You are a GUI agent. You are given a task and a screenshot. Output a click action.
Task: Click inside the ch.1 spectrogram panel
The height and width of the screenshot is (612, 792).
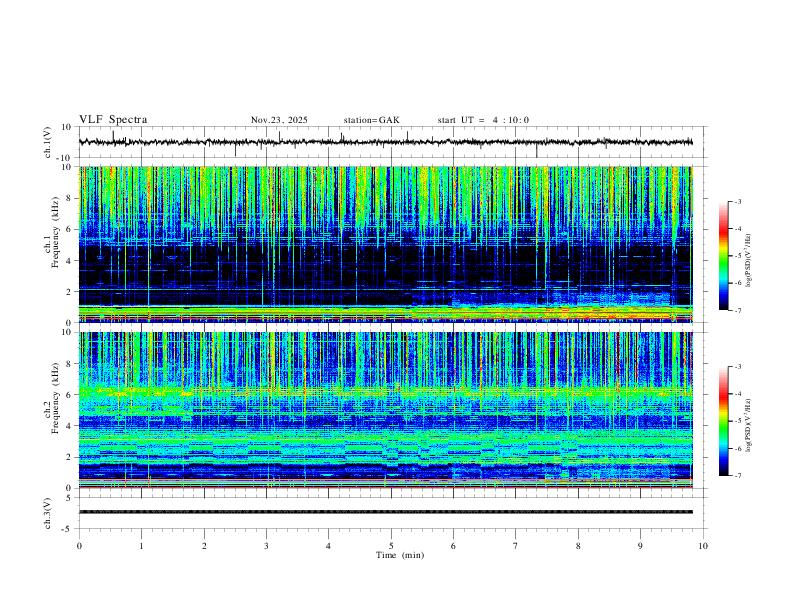point(386,244)
